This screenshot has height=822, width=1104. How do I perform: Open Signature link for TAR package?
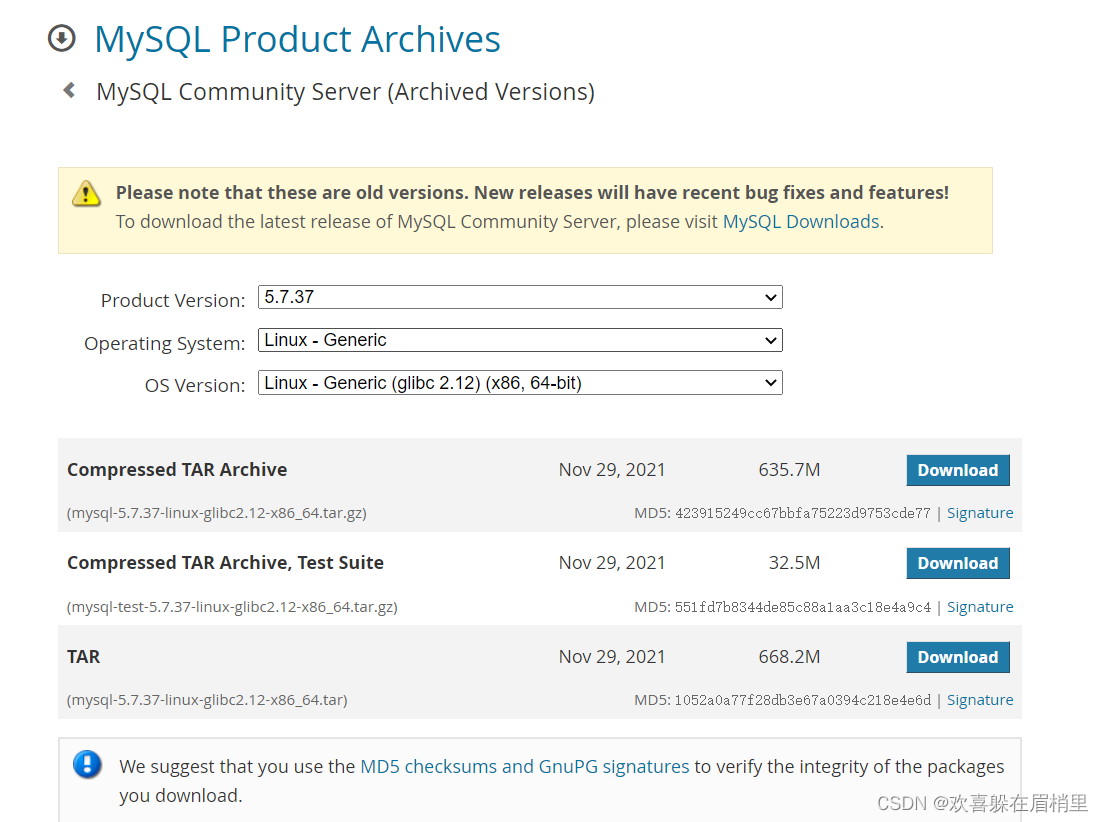980,700
